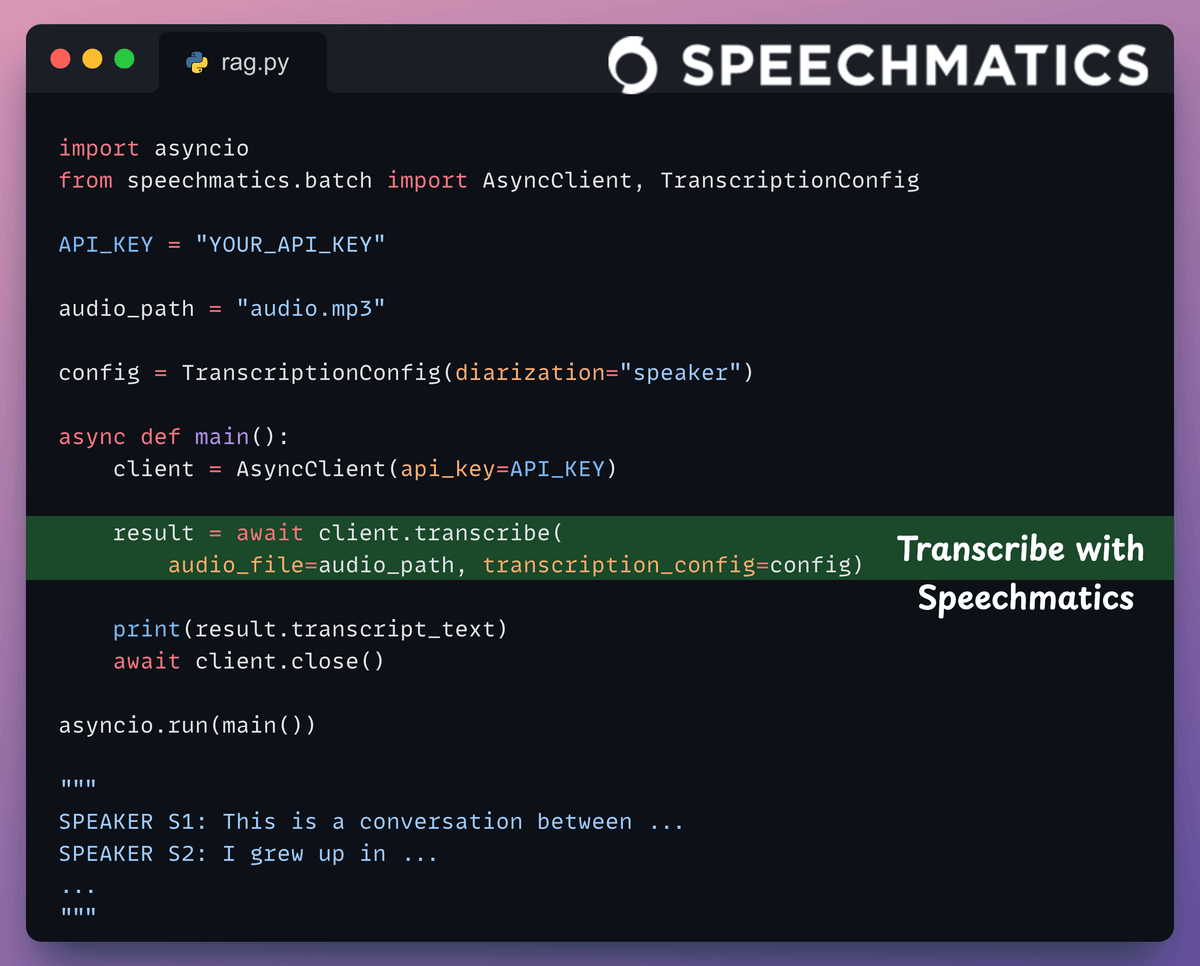
Task: Click the 'from speechmatics.batch' text
Action: pyautogui.click(x=215, y=180)
